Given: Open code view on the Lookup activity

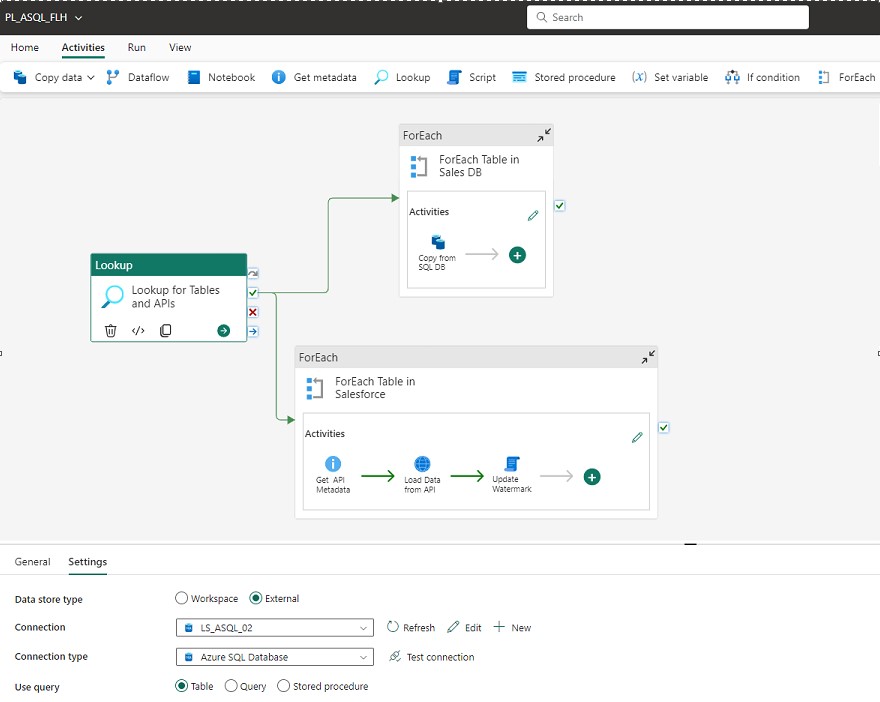Looking at the screenshot, I should click(x=137, y=330).
